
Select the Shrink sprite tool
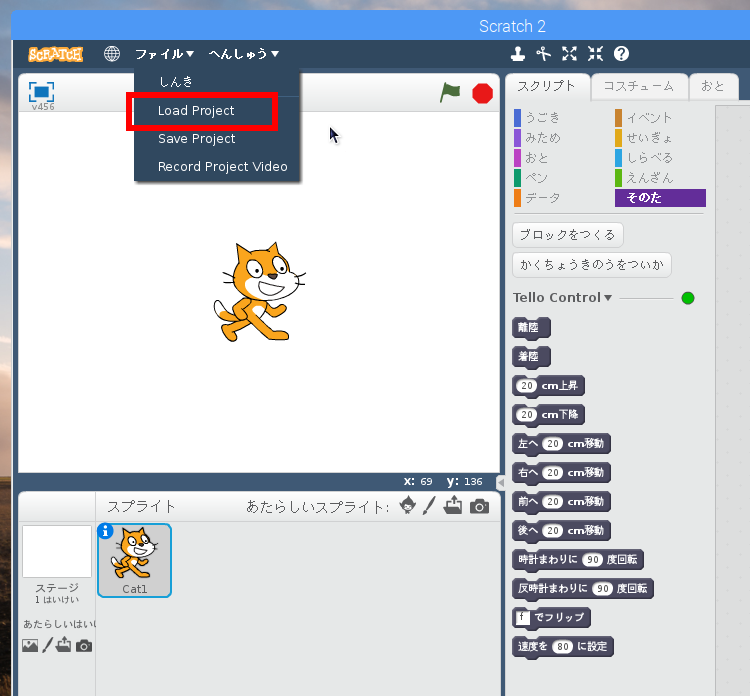pos(595,54)
